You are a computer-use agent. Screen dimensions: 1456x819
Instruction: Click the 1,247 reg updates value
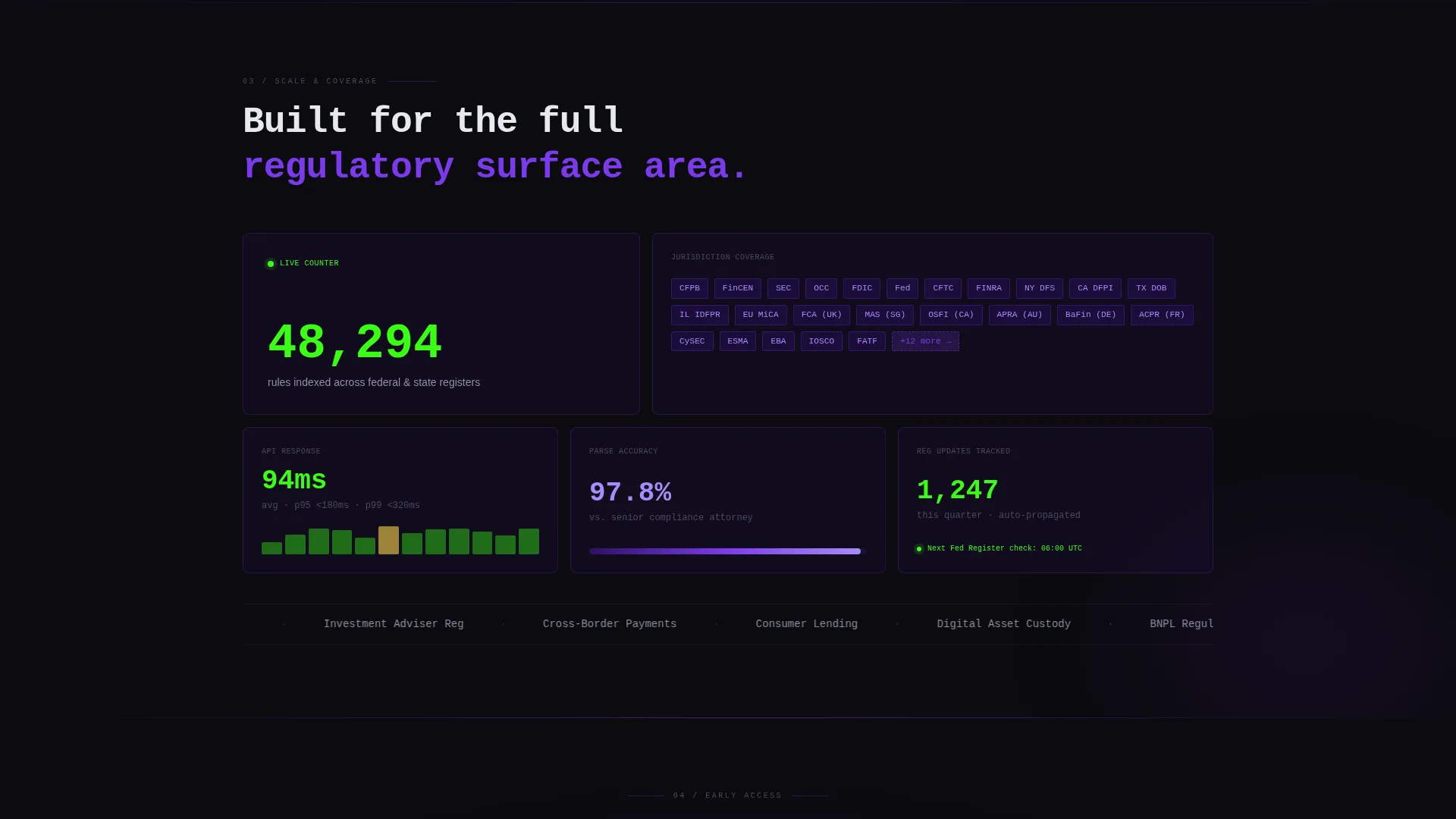[x=957, y=491]
